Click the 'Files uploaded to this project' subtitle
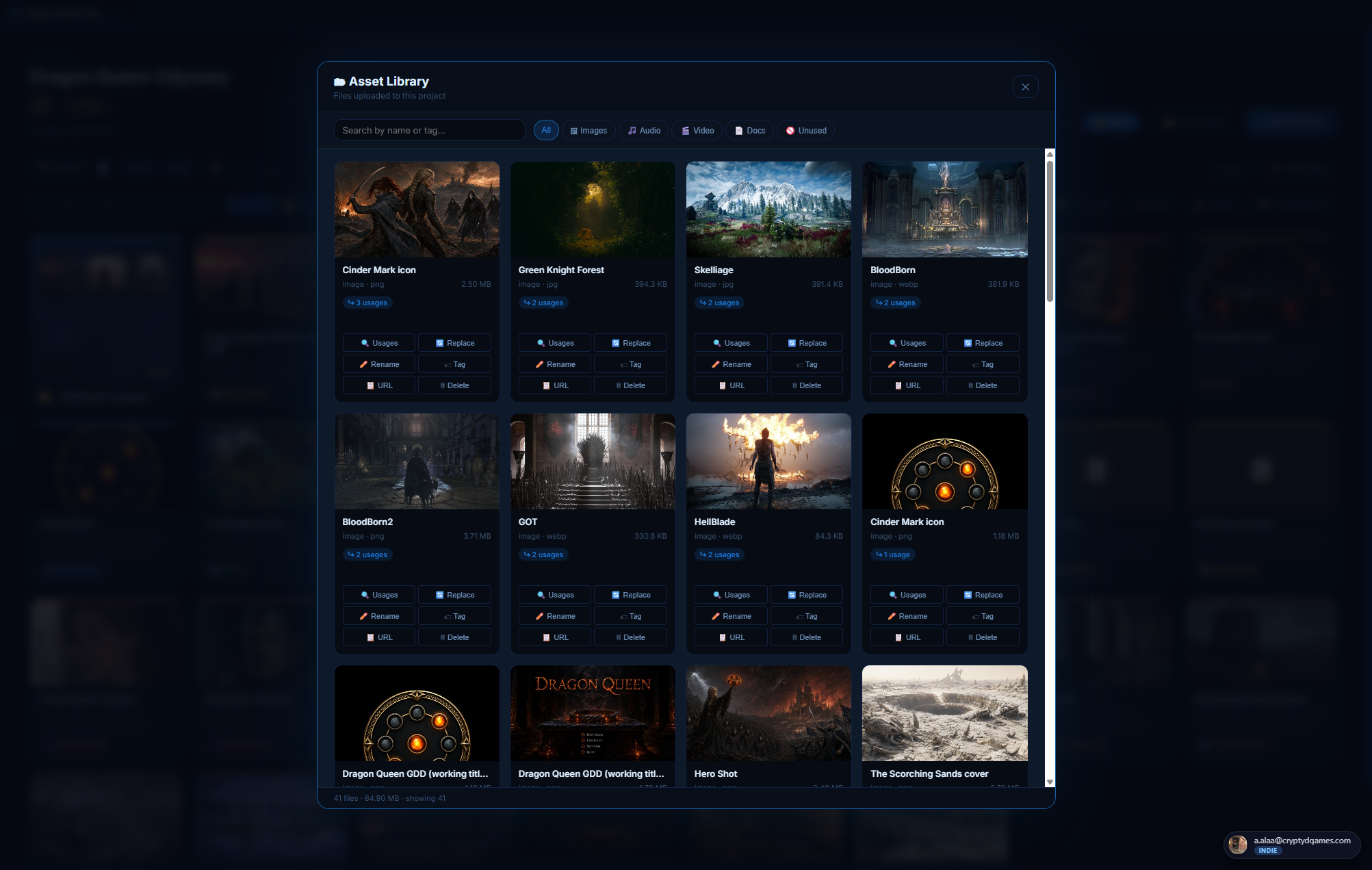1372x870 pixels. pos(389,96)
